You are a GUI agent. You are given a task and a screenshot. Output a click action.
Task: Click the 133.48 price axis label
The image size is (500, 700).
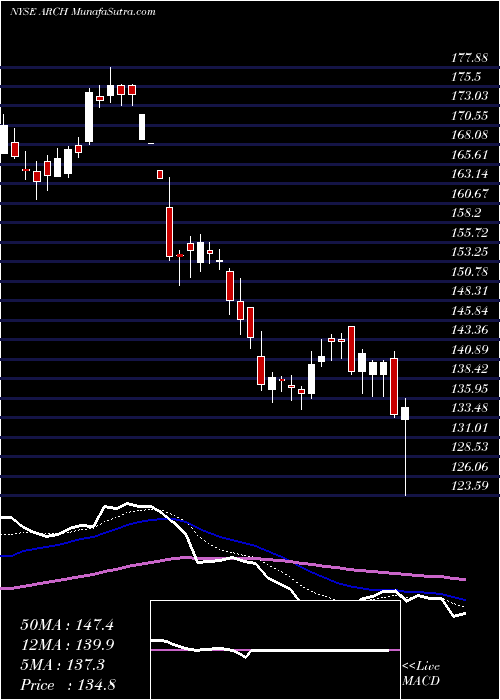471,407
